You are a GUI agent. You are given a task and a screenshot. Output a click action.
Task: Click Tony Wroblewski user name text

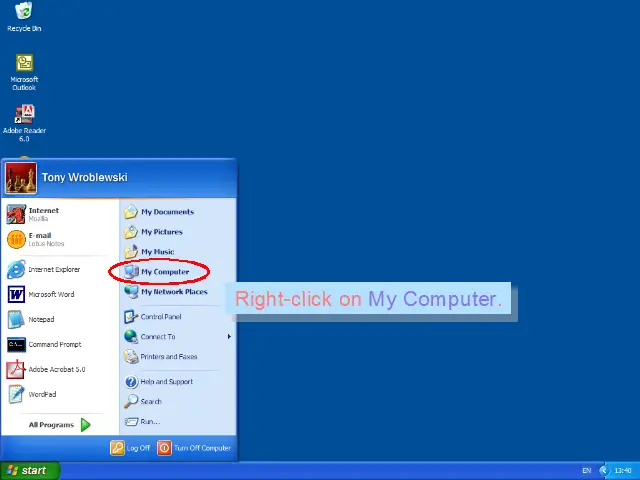[84, 177]
